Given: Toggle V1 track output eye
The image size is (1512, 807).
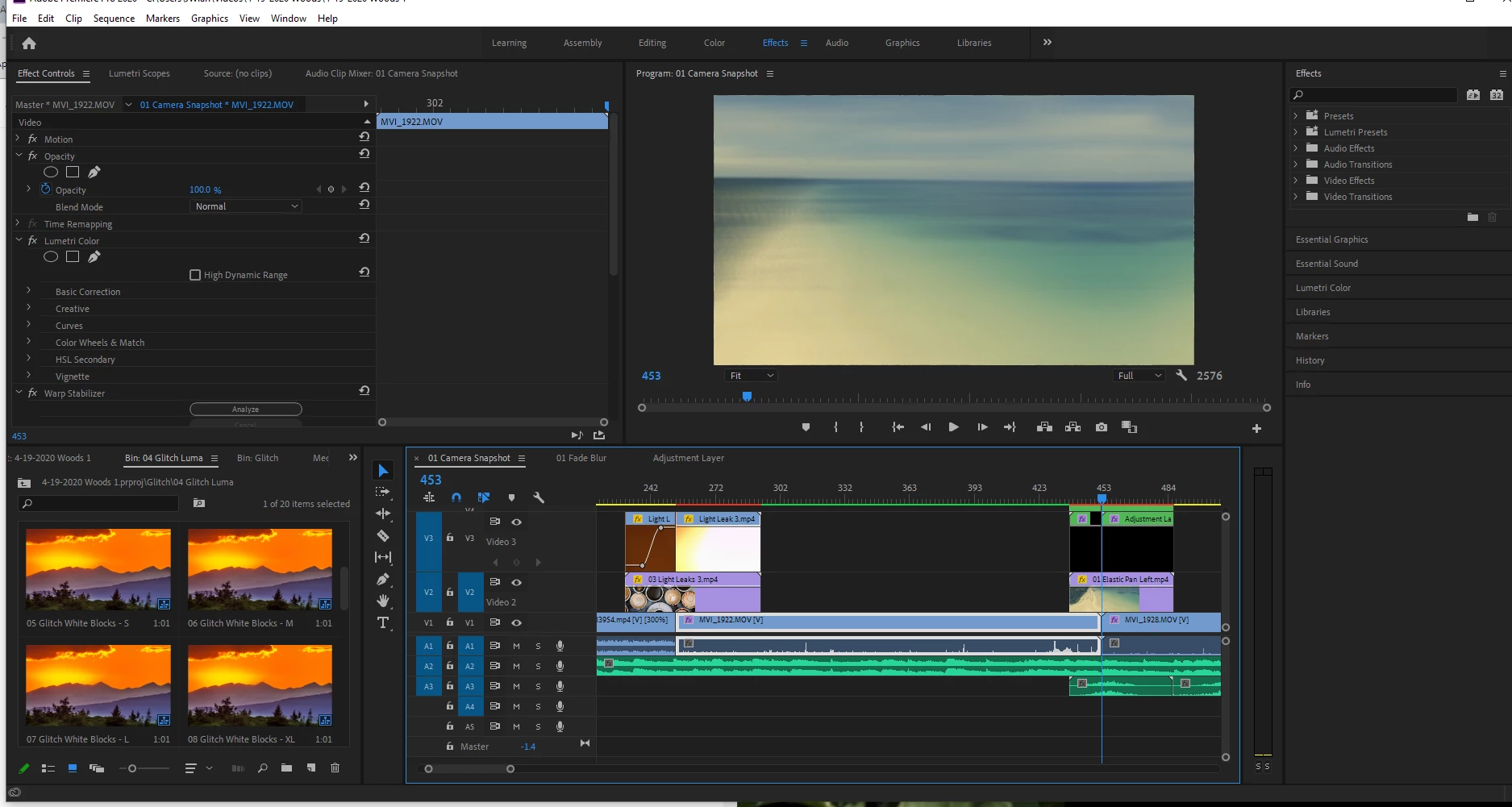Looking at the screenshot, I should (x=516, y=622).
